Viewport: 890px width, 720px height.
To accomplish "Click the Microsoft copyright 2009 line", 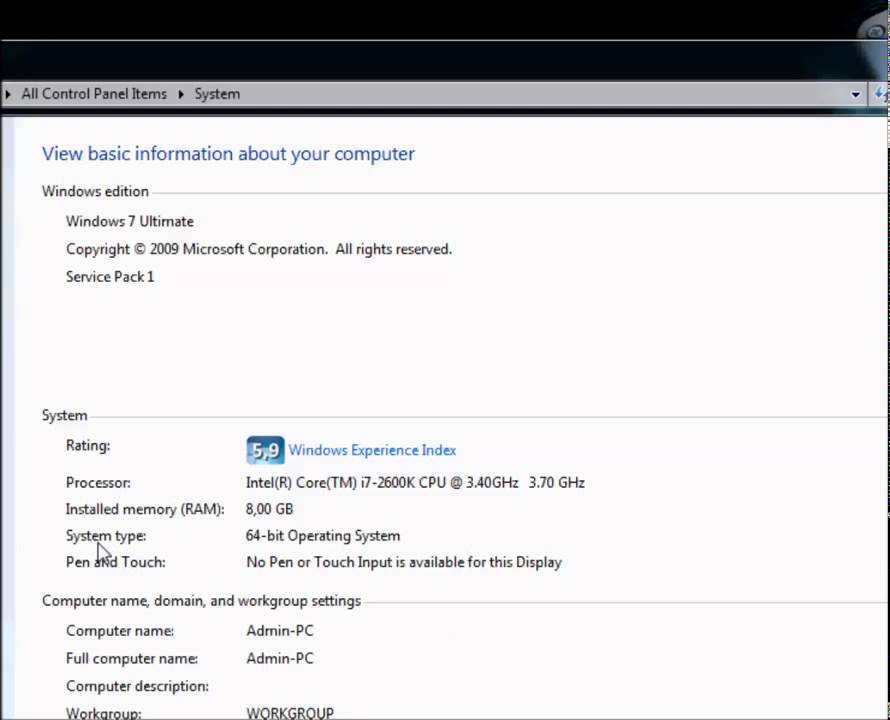I will 259,249.
